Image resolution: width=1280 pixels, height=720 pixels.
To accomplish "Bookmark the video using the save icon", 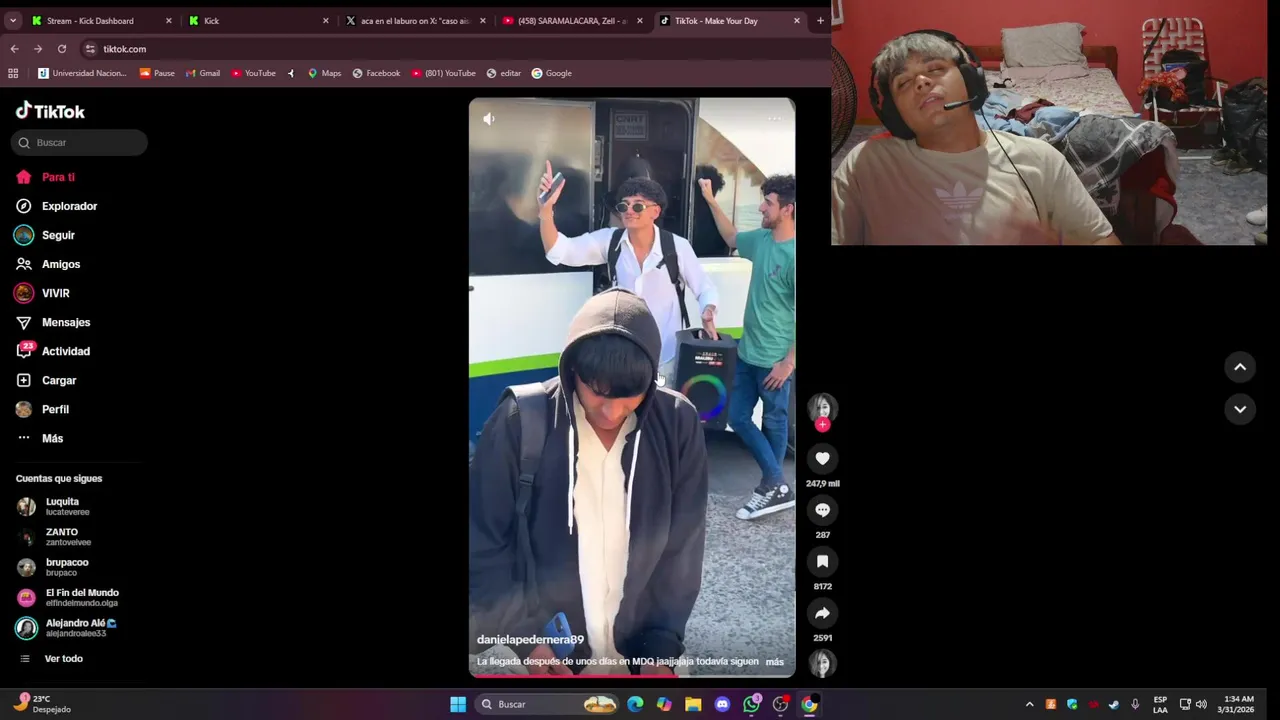I will click(x=822, y=561).
